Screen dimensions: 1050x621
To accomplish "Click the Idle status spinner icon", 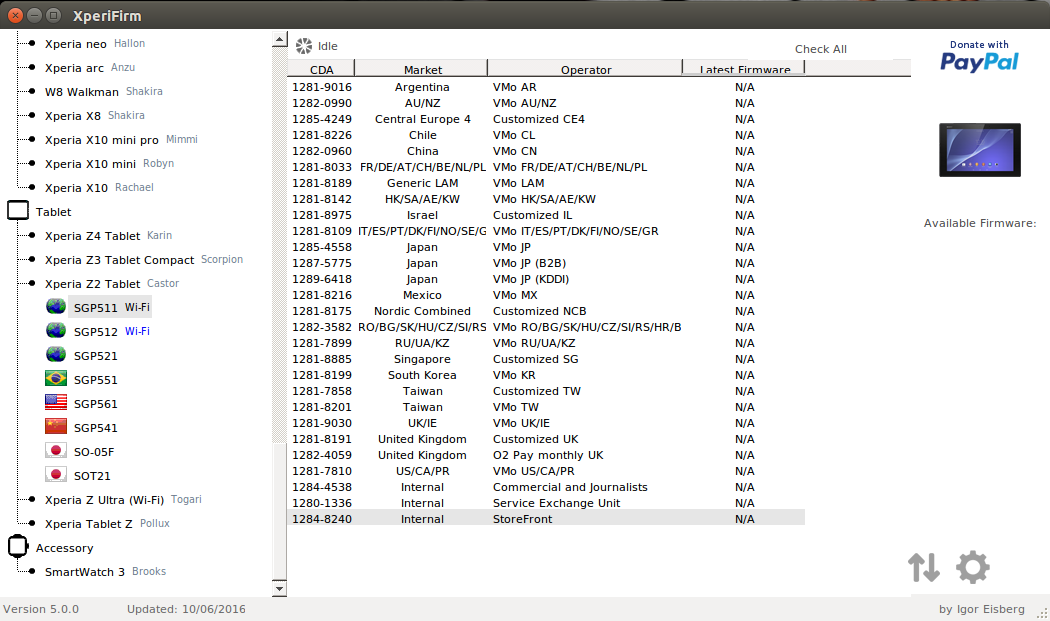I will point(304,46).
